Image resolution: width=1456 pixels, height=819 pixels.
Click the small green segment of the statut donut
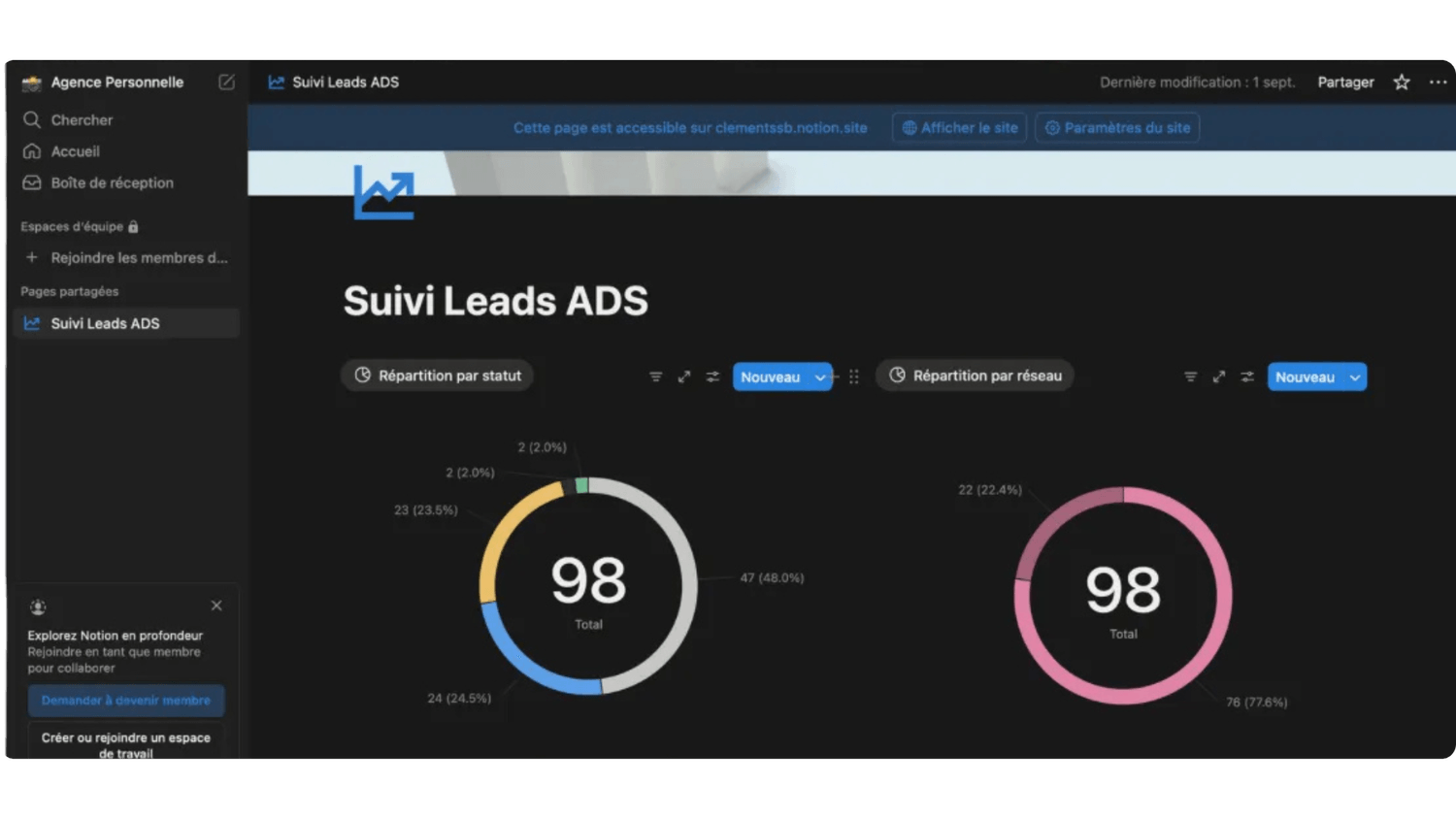(x=581, y=485)
